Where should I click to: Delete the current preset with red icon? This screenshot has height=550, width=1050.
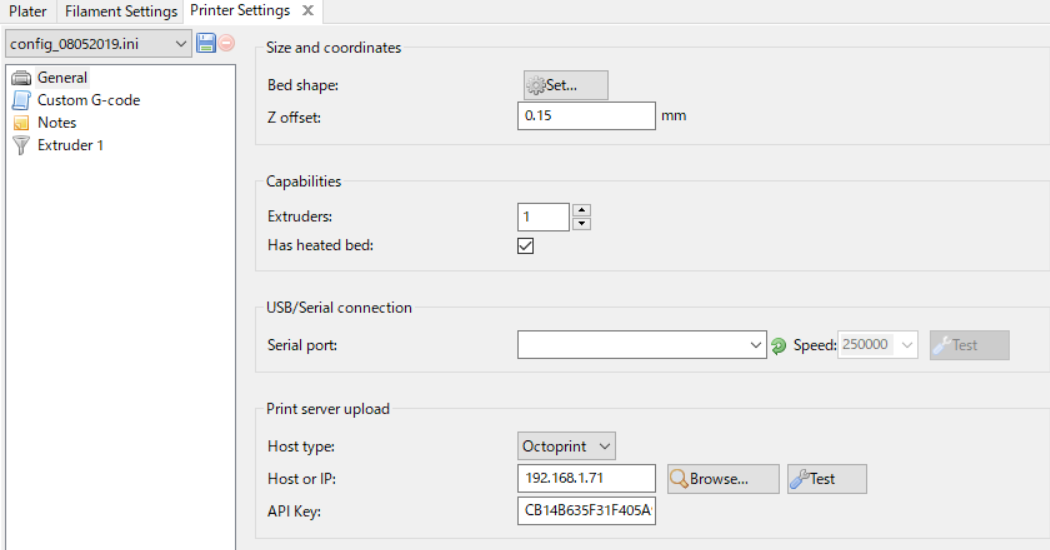tap(227, 44)
